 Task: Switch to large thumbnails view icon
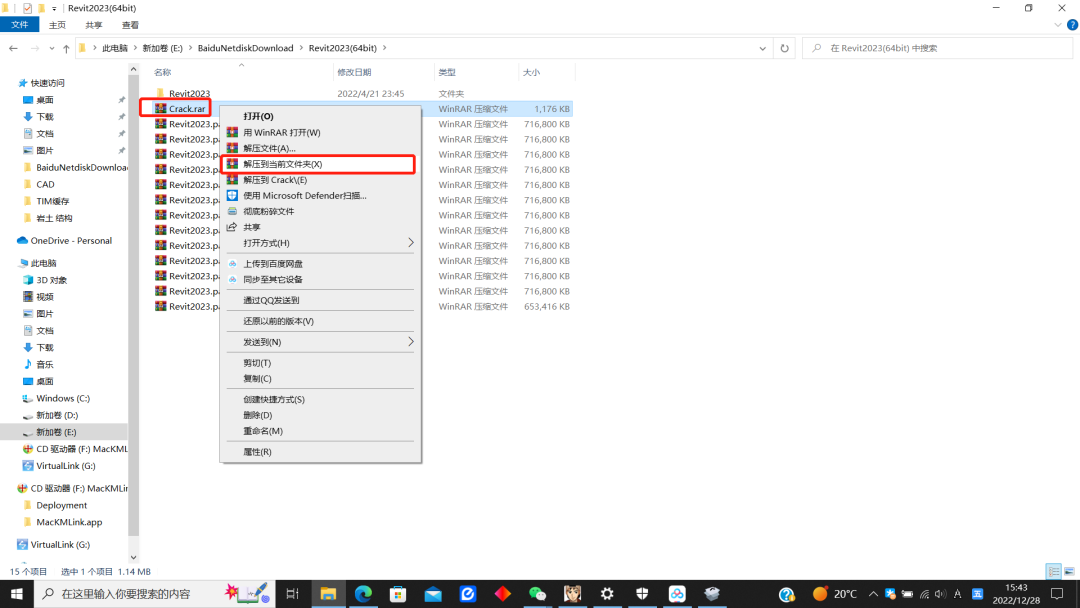pyautogui.click(x=1069, y=572)
